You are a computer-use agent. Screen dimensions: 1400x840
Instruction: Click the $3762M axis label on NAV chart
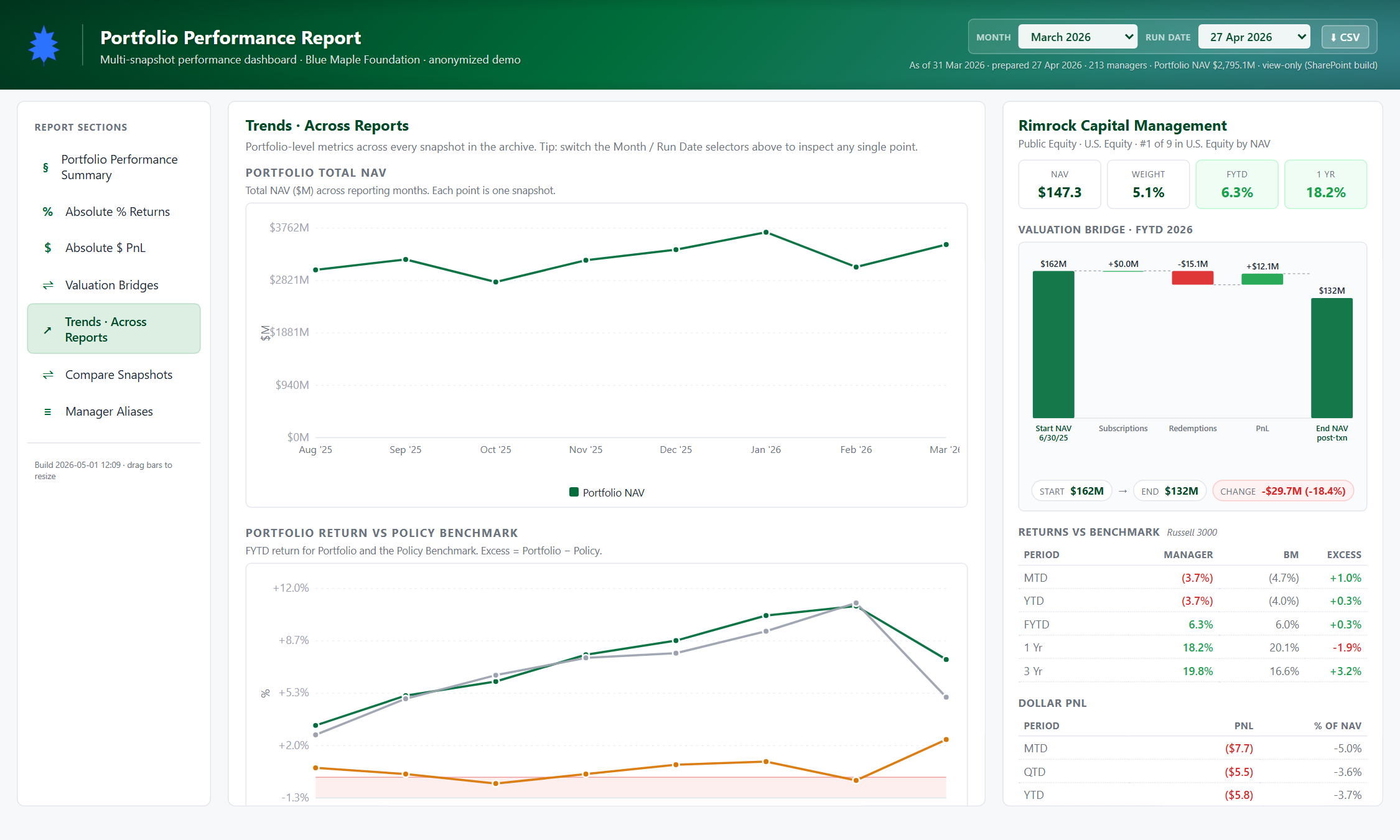[289, 228]
